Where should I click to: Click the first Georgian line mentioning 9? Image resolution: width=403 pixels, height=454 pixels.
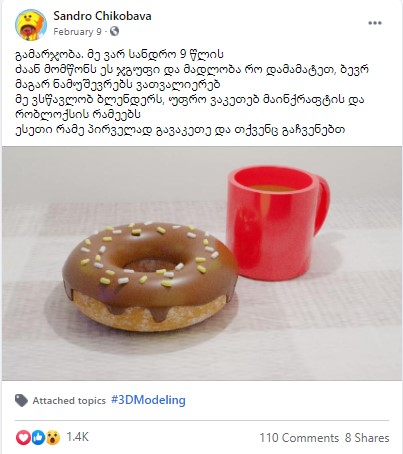point(120,54)
